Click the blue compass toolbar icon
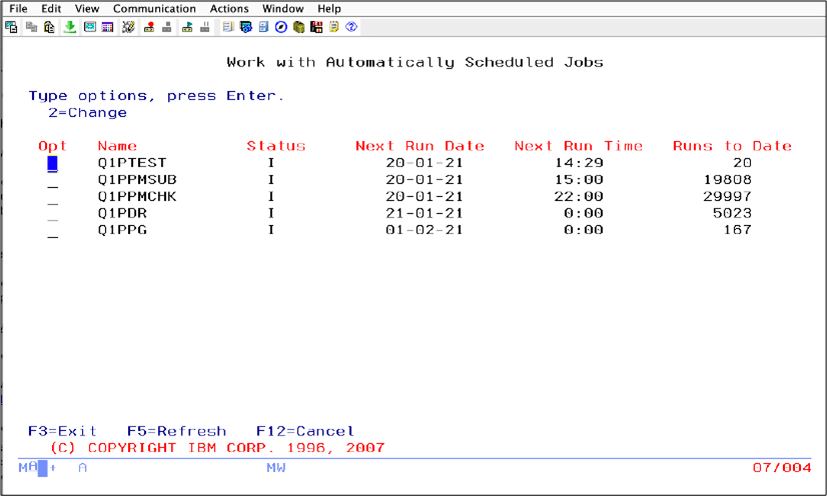This screenshot has width=827, height=496. (x=281, y=27)
